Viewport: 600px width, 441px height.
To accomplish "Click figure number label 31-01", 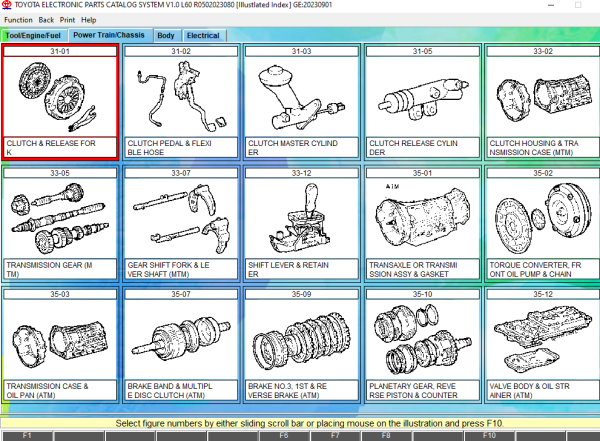I will [60, 51].
